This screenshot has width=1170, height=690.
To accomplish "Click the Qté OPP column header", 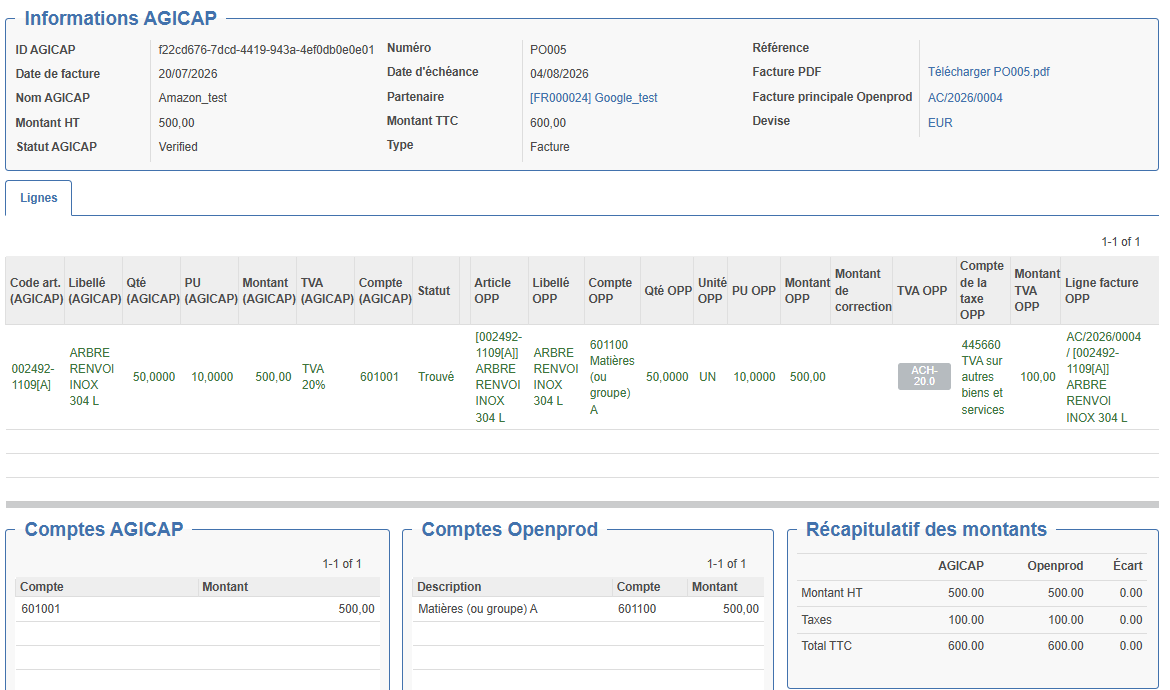I will pos(667,291).
